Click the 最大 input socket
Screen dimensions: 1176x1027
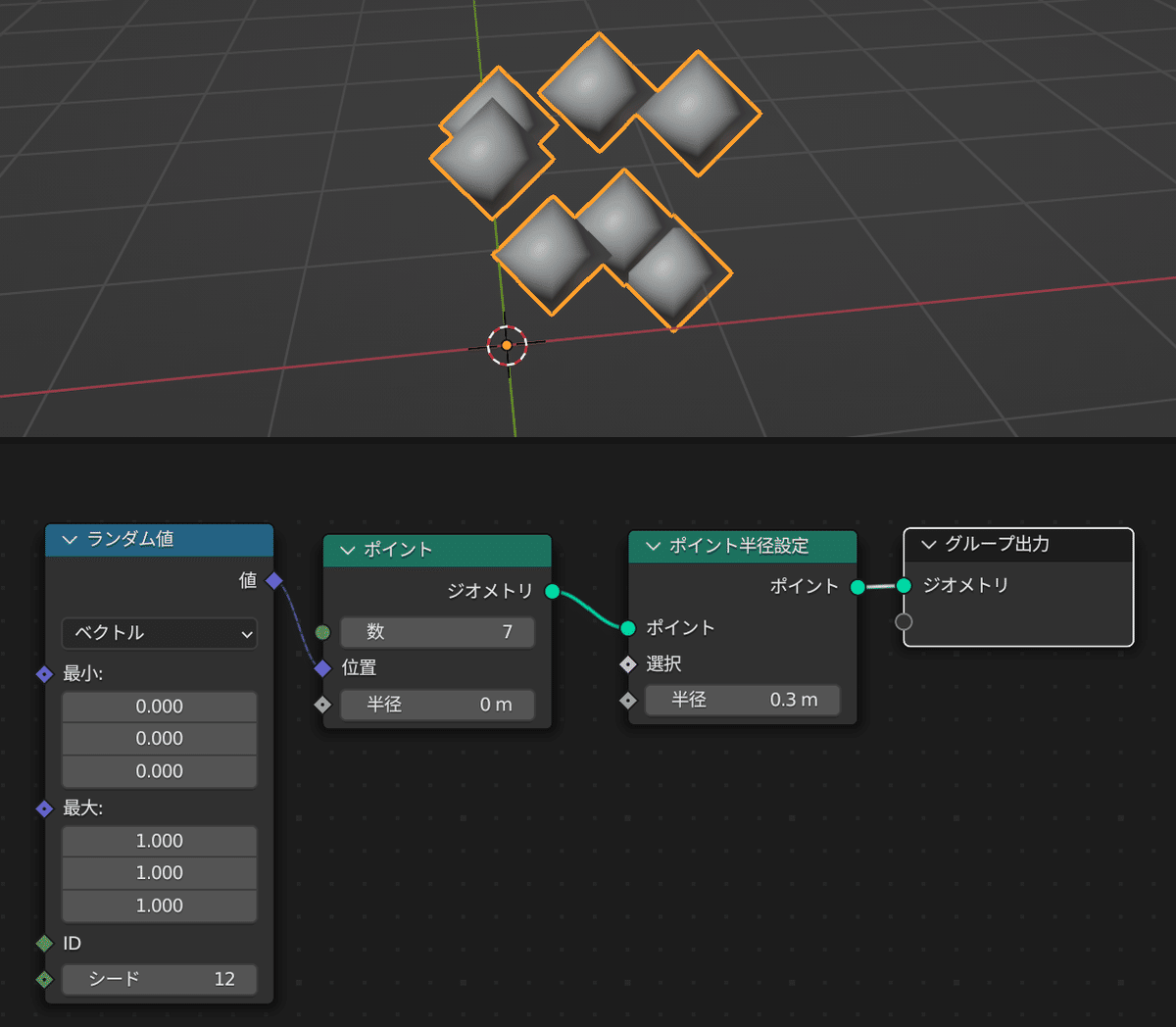[44, 808]
